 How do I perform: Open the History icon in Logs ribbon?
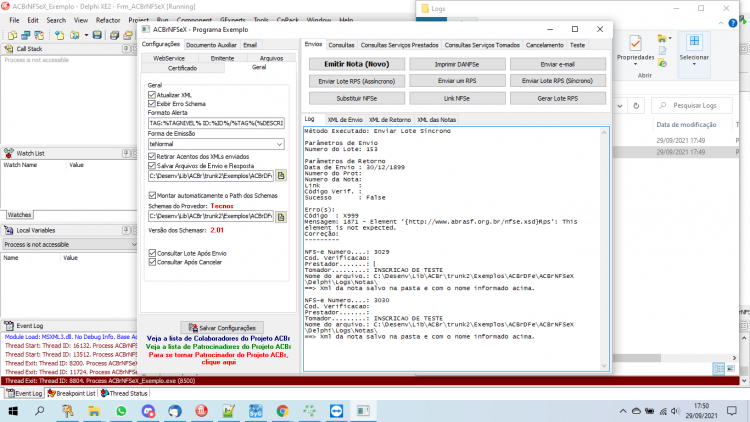point(662,63)
